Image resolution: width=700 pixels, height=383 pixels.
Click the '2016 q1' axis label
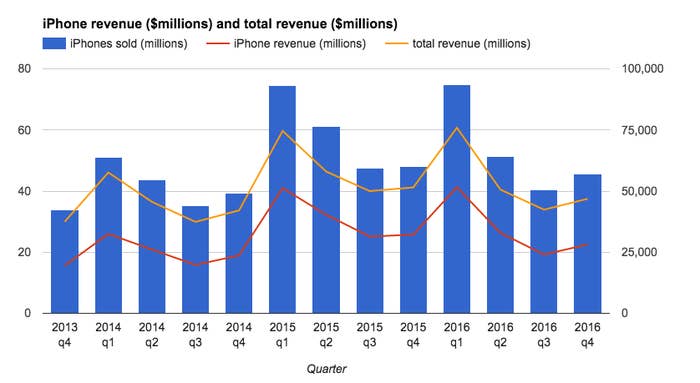(x=457, y=335)
